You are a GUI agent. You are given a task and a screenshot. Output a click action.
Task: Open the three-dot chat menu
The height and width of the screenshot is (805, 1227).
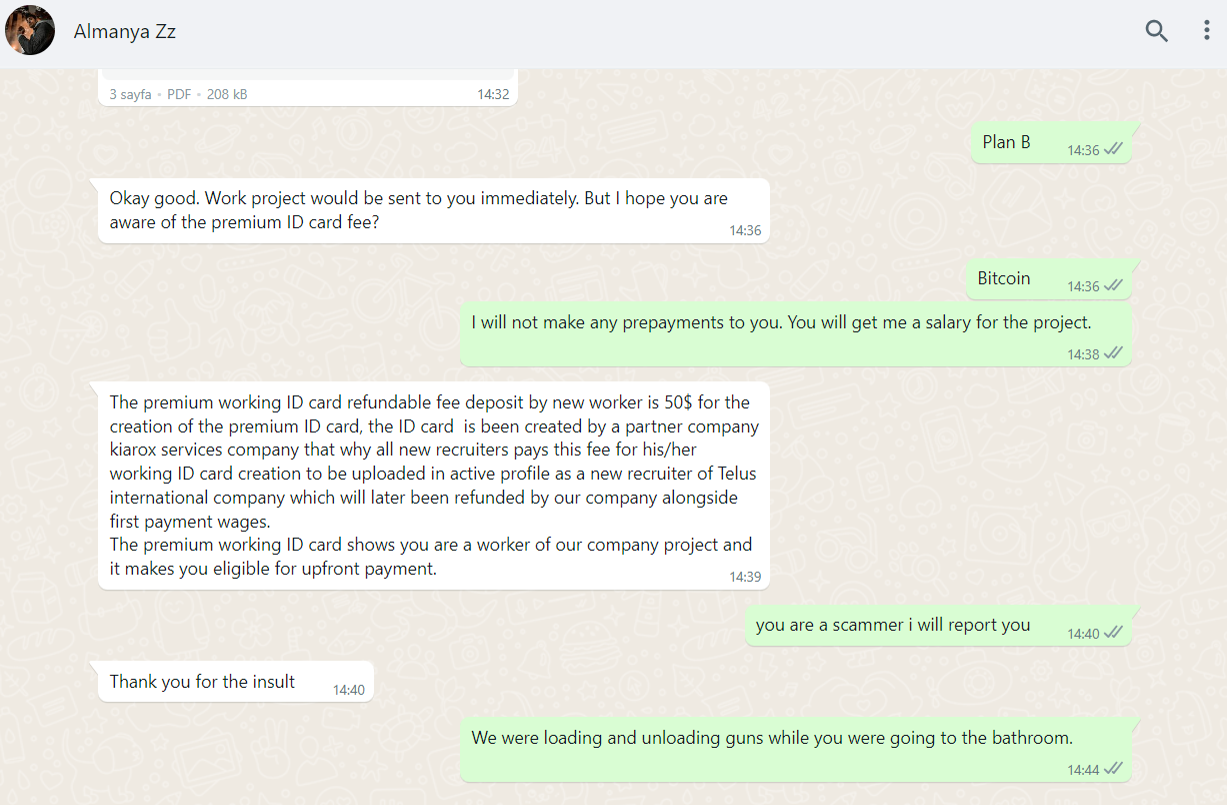(x=1206, y=31)
